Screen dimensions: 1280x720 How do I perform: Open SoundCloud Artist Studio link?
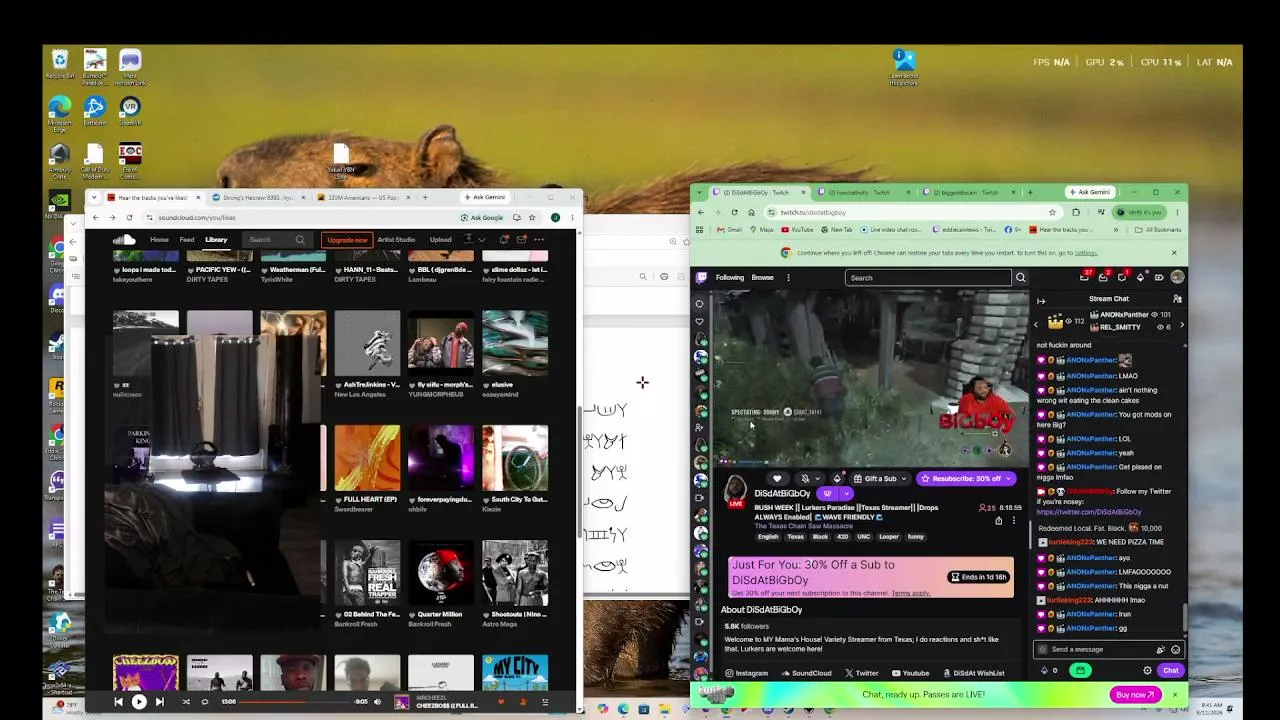click(396, 240)
